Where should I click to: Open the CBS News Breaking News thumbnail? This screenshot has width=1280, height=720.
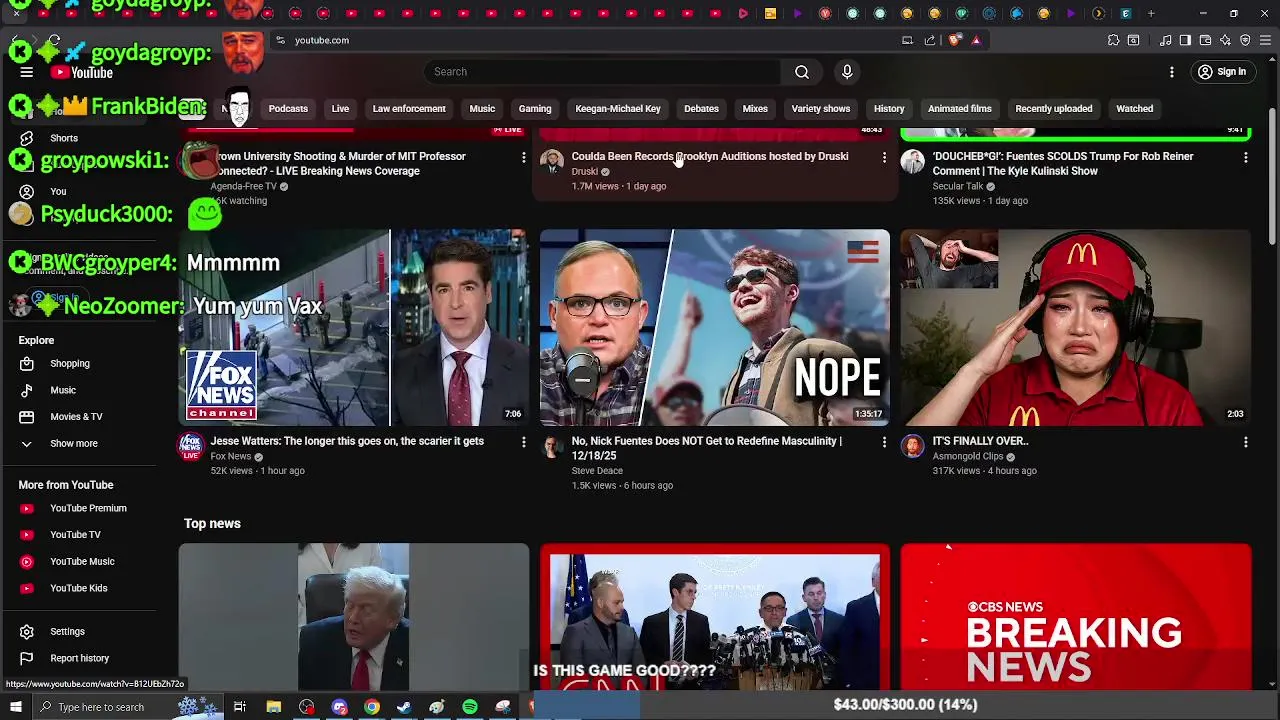pos(1075,617)
